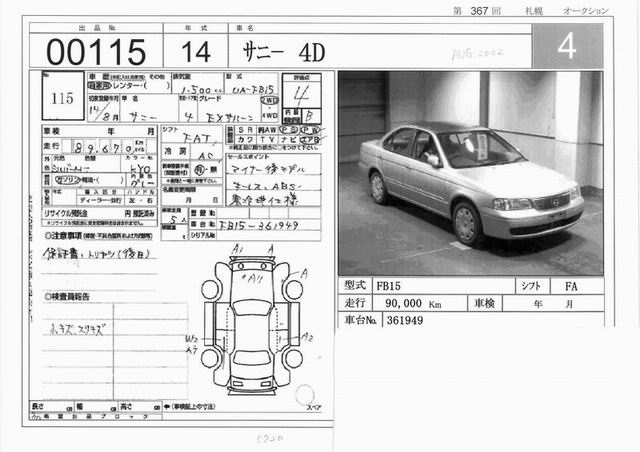This screenshot has width=640, height=452.
Task: Click the シフト value FA
Action: point(571,287)
